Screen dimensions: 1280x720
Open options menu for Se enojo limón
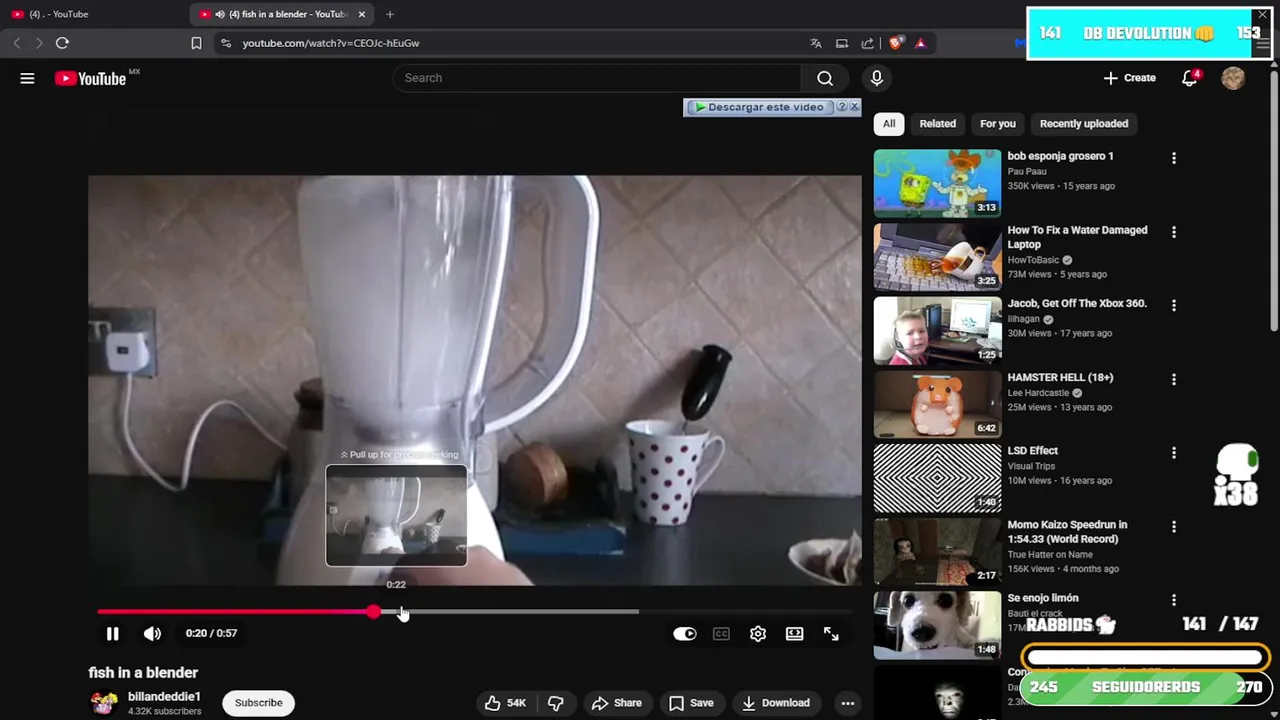1174,600
